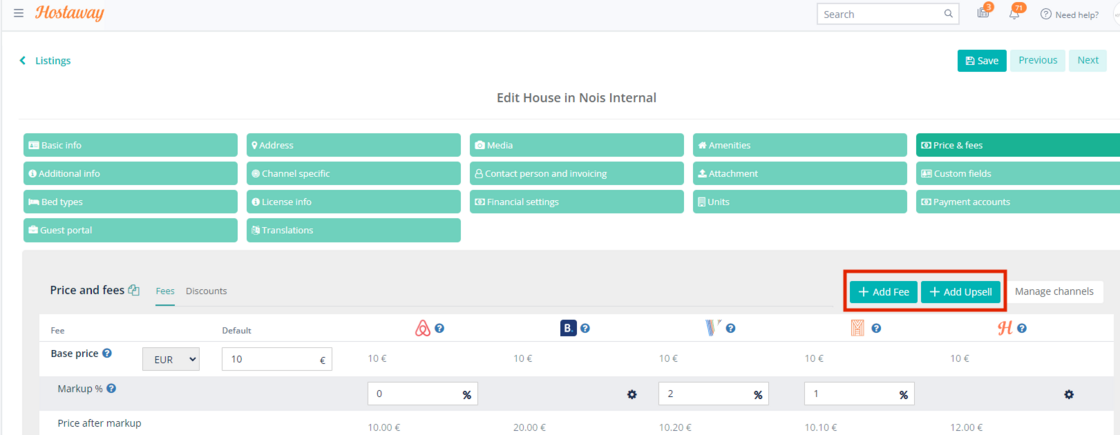Open the Custom fields section
Screen dimensions: 1120x435
pos(1018,174)
